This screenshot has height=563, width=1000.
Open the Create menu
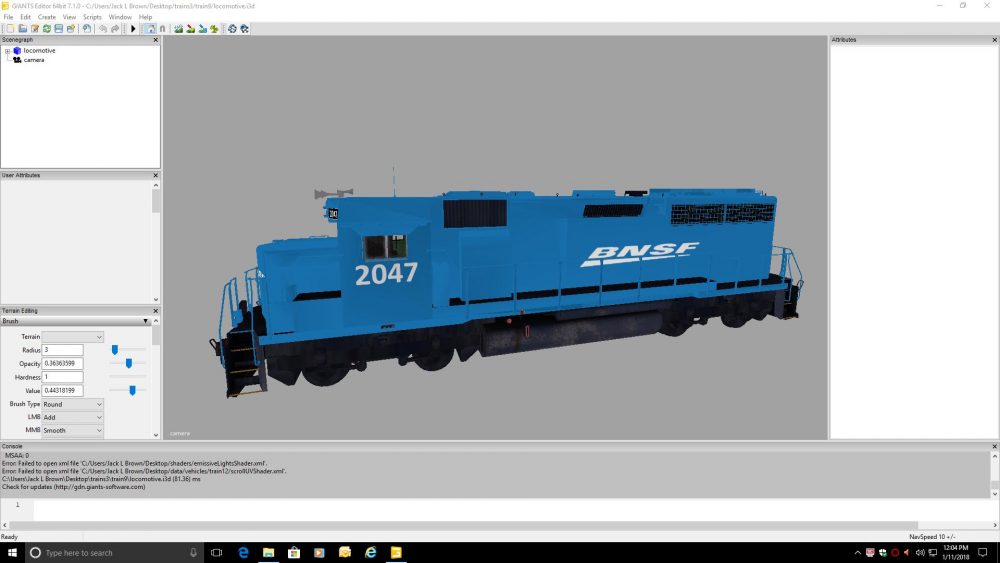[x=47, y=17]
